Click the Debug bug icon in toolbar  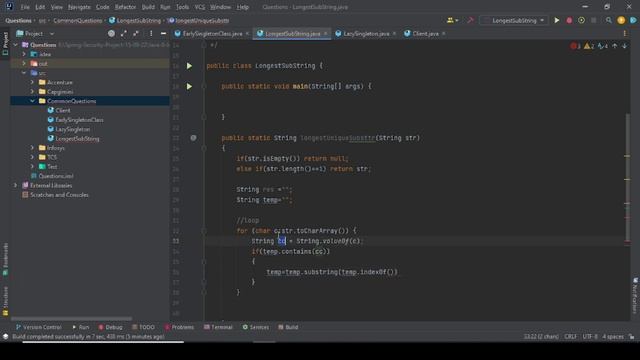tap(569, 20)
